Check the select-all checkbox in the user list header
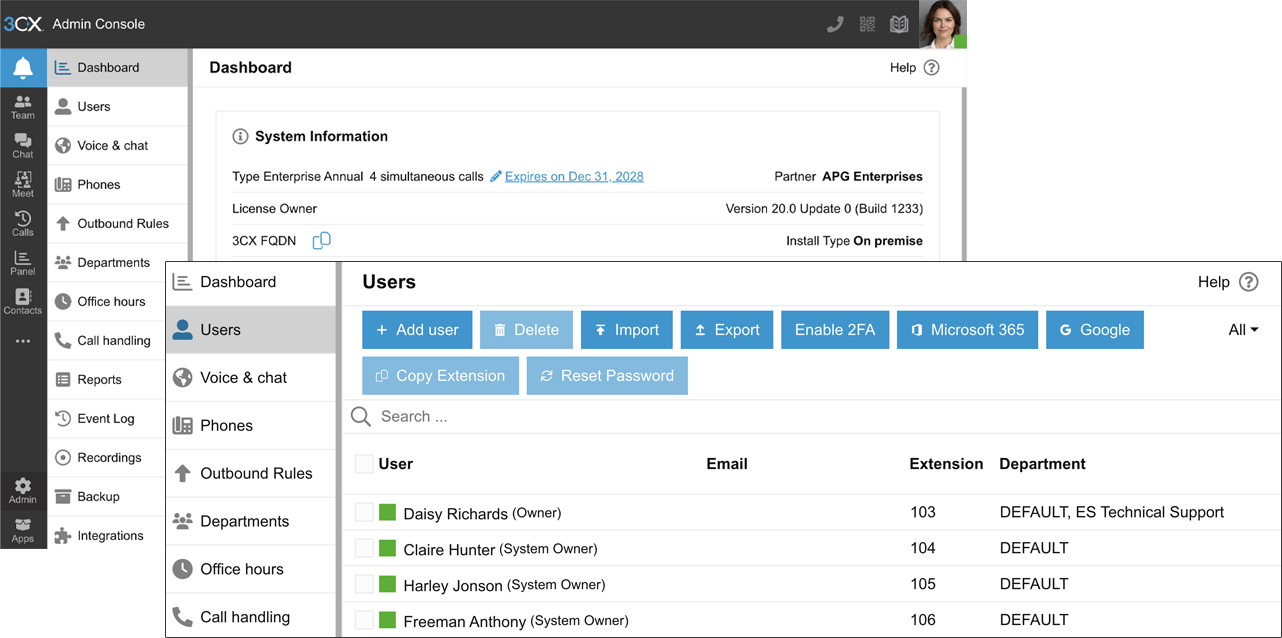Screen dimensions: 1282x638 pyautogui.click(x=364, y=464)
